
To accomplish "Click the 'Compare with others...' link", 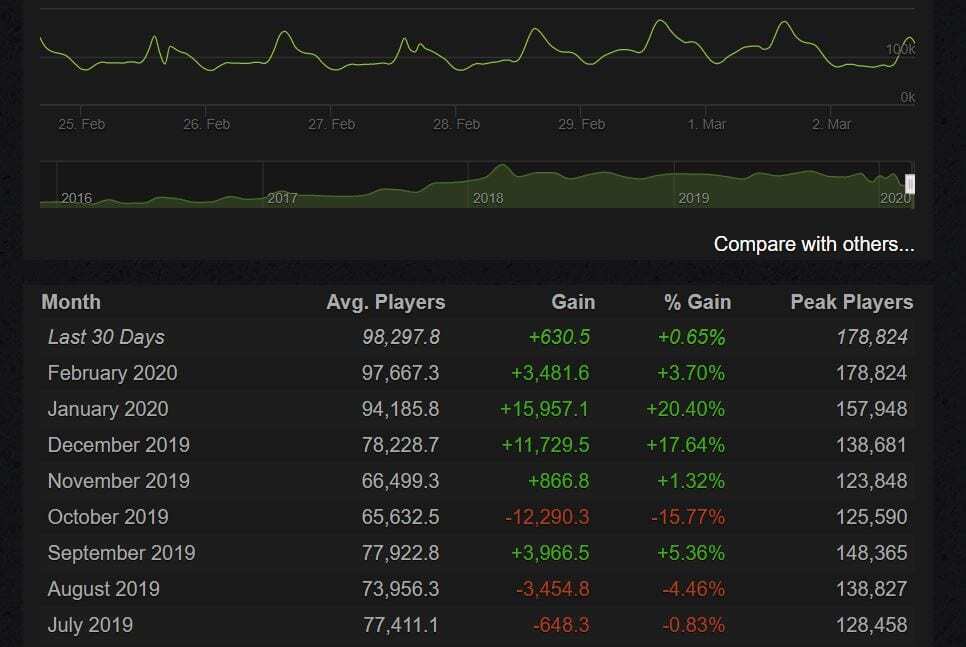I will click(x=813, y=244).
